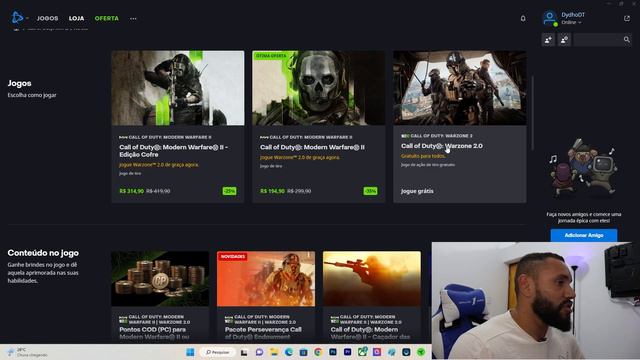Screen dimensions: 640x360
Task: Open the COD Points coins image
Action: pyautogui.click(x=160, y=279)
